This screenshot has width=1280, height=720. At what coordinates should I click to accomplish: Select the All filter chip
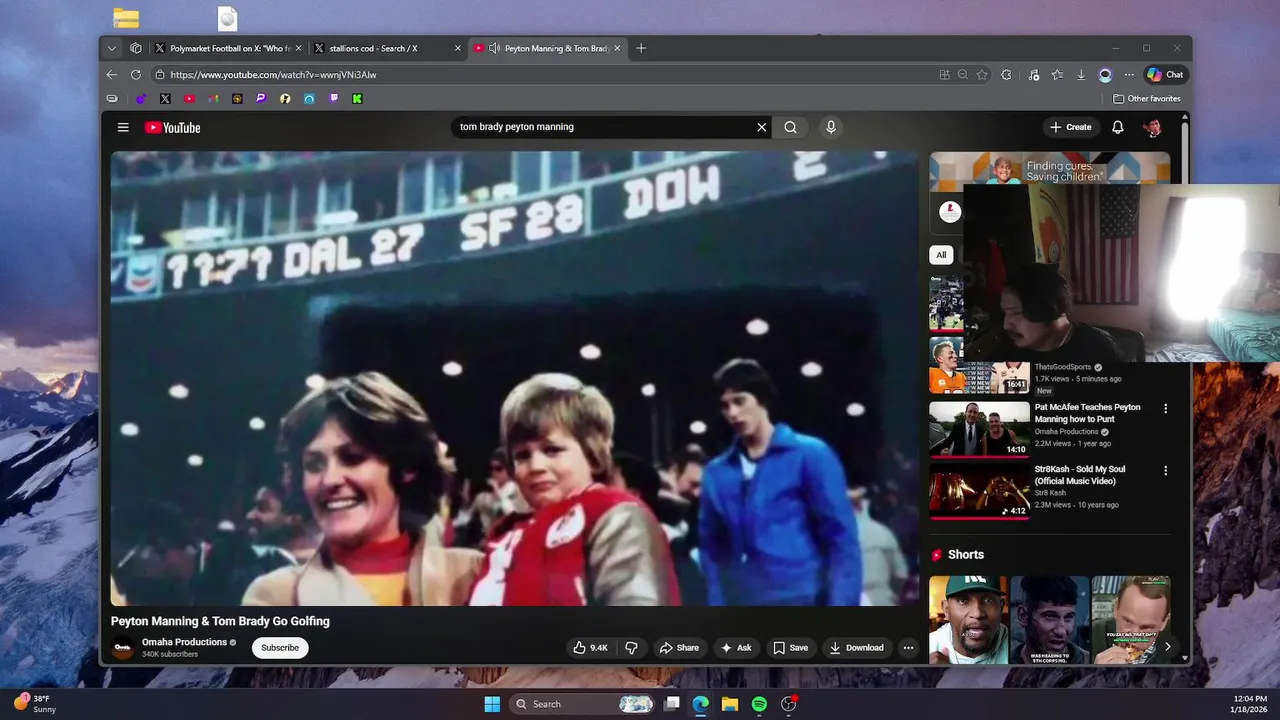tap(941, 254)
